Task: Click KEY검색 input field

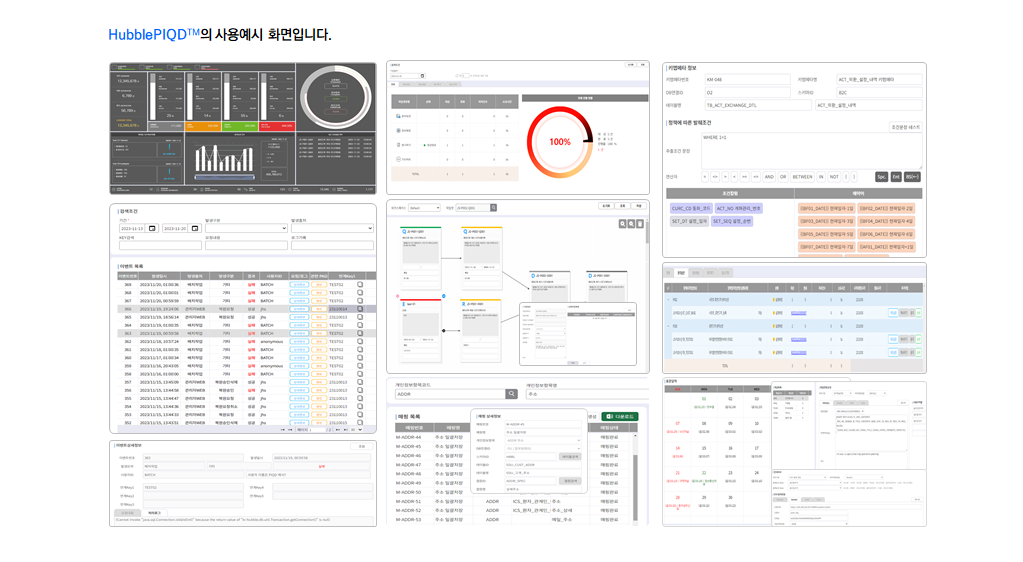Action: (160, 245)
